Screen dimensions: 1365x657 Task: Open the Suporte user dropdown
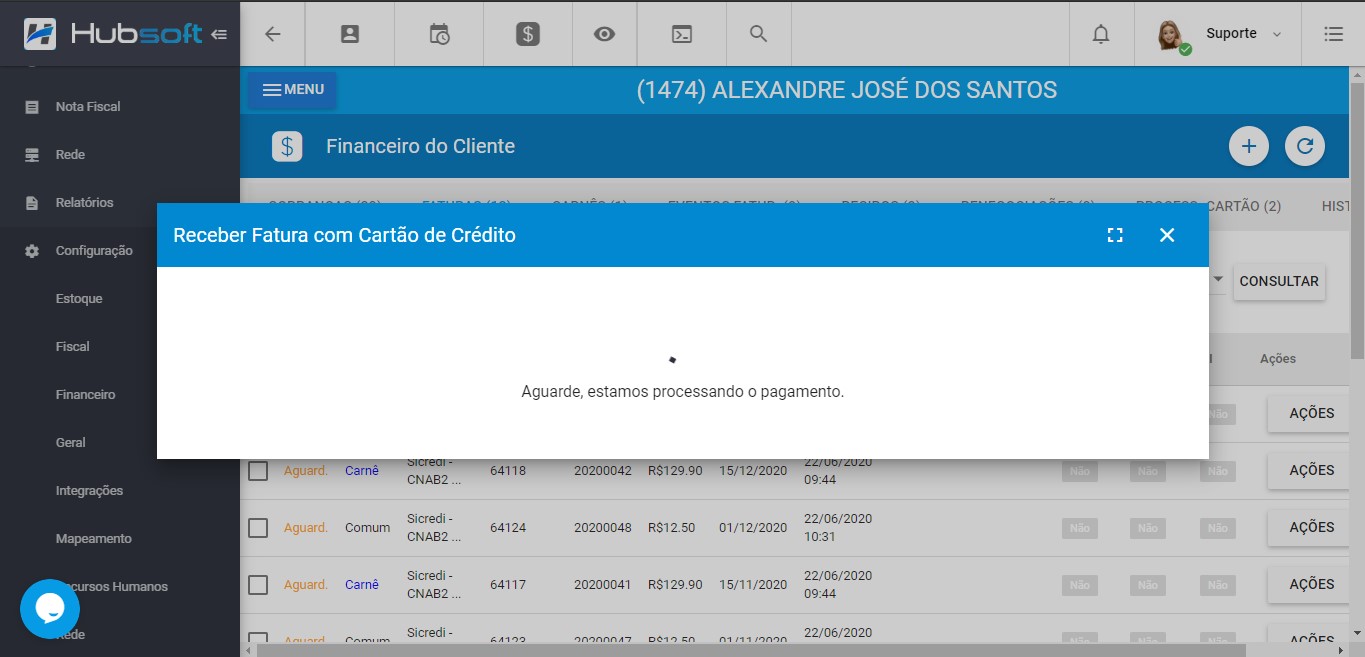pyautogui.click(x=1219, y=34)
